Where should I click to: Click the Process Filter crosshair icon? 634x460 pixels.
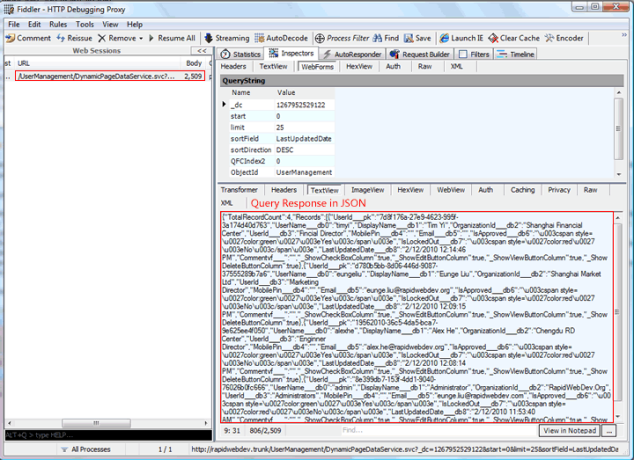[319, 38]
